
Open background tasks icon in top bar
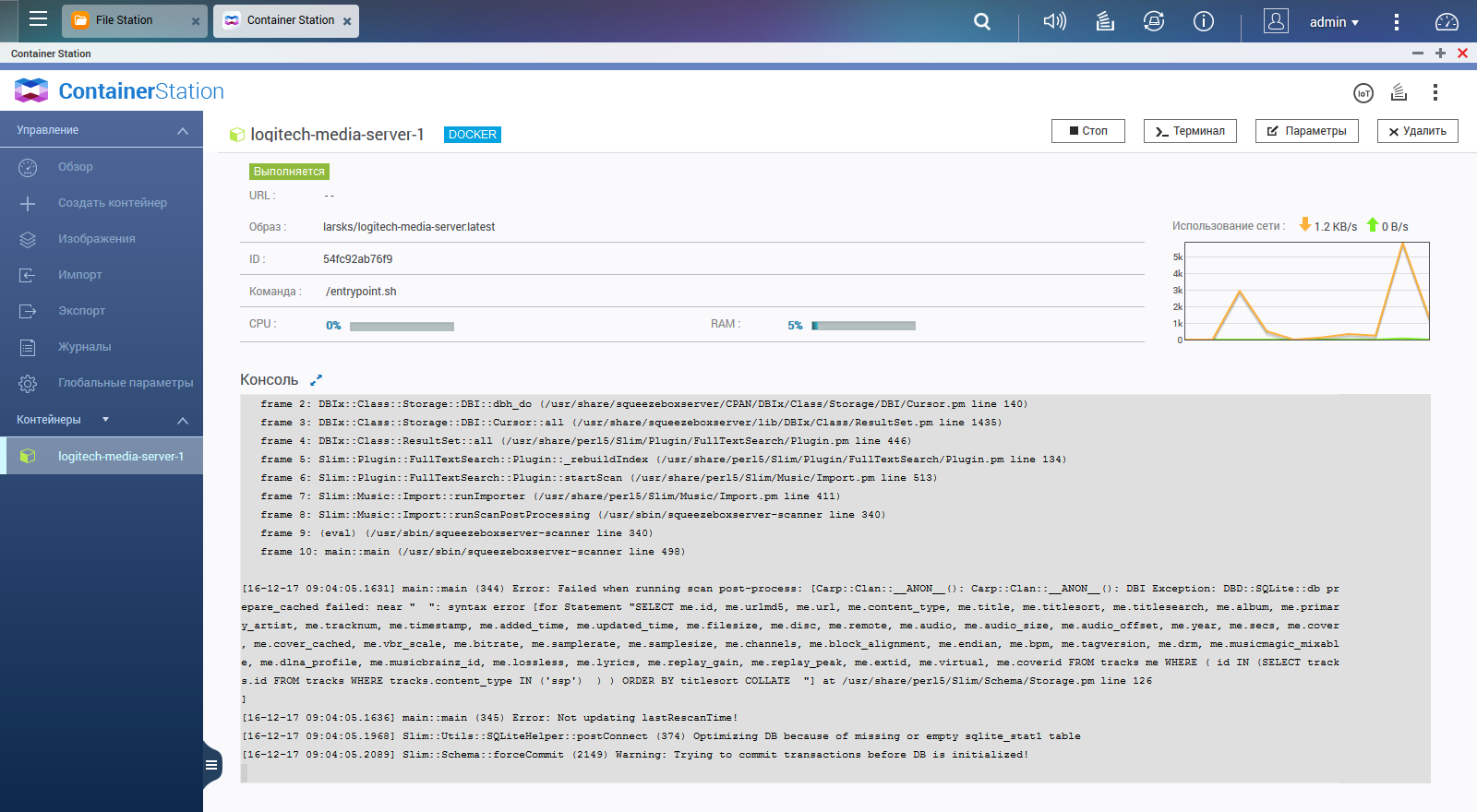[1105, 20]
